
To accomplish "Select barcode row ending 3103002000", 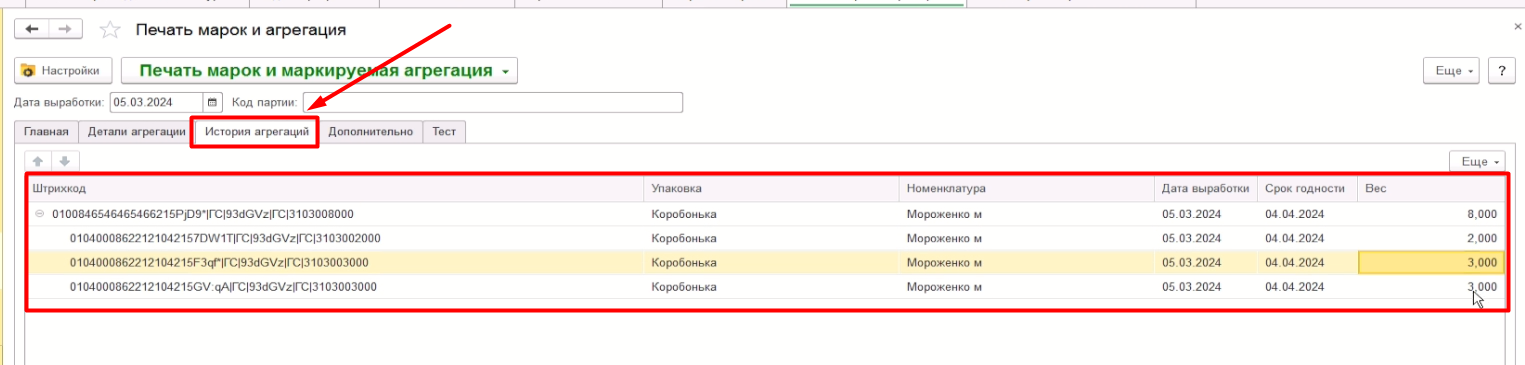I will tap(766, 238).
